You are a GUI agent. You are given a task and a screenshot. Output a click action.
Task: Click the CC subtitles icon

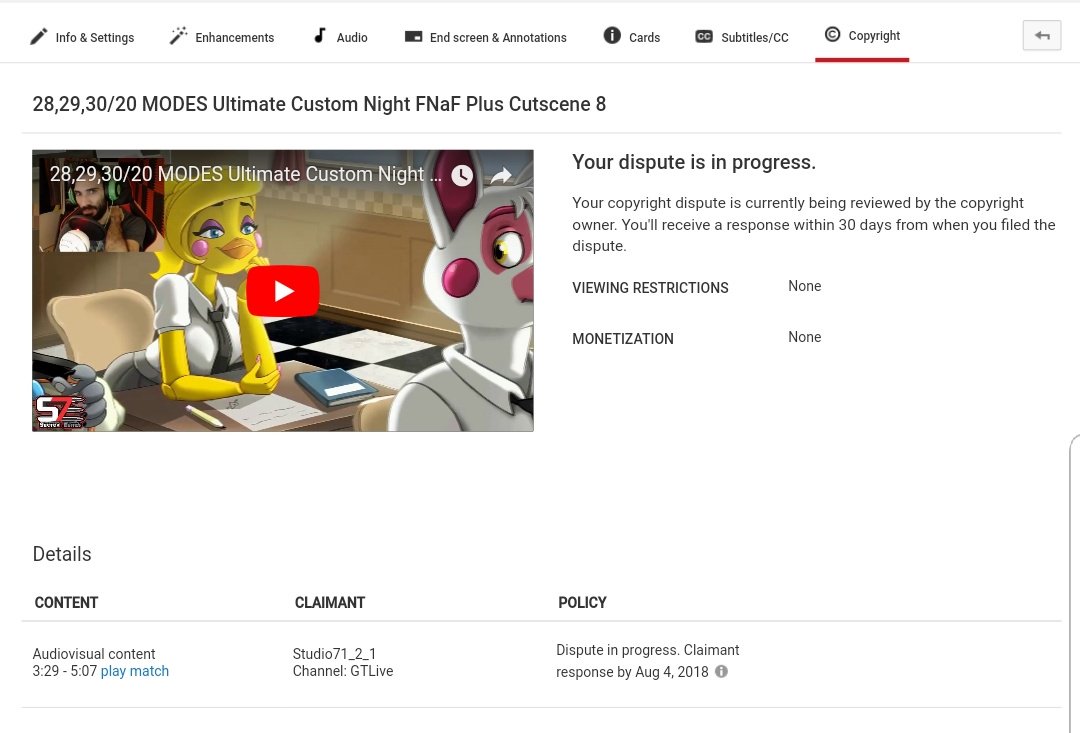point(704,37)
